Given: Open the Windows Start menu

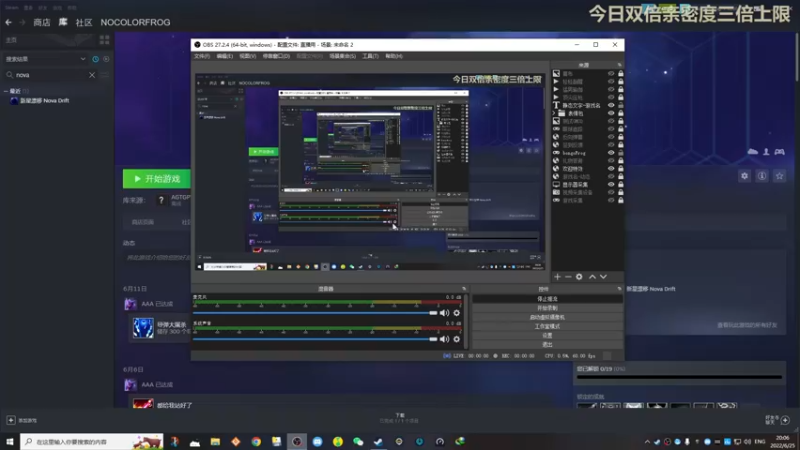Looking at the screenshot, I should click(x=10, y=441).
